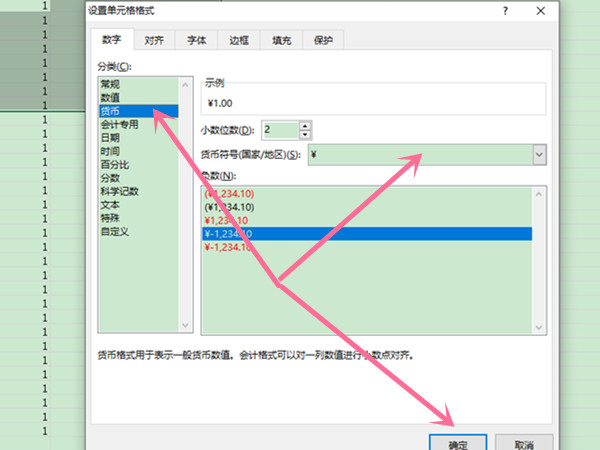Select 常规 in the category list
Viewport: 600px width, 450px height.
tap(110, 85)
